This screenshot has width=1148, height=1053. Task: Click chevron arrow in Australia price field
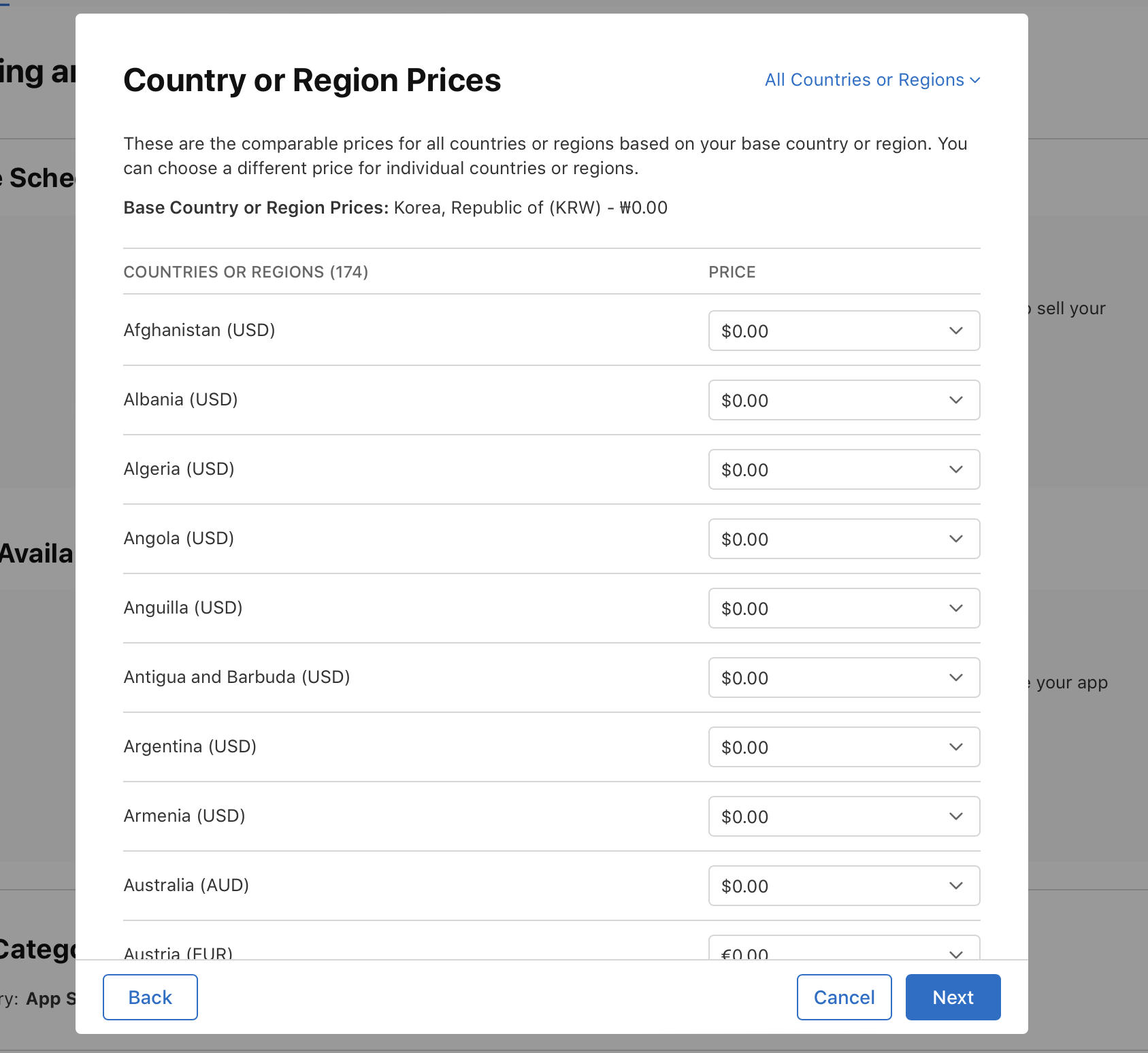956,886
